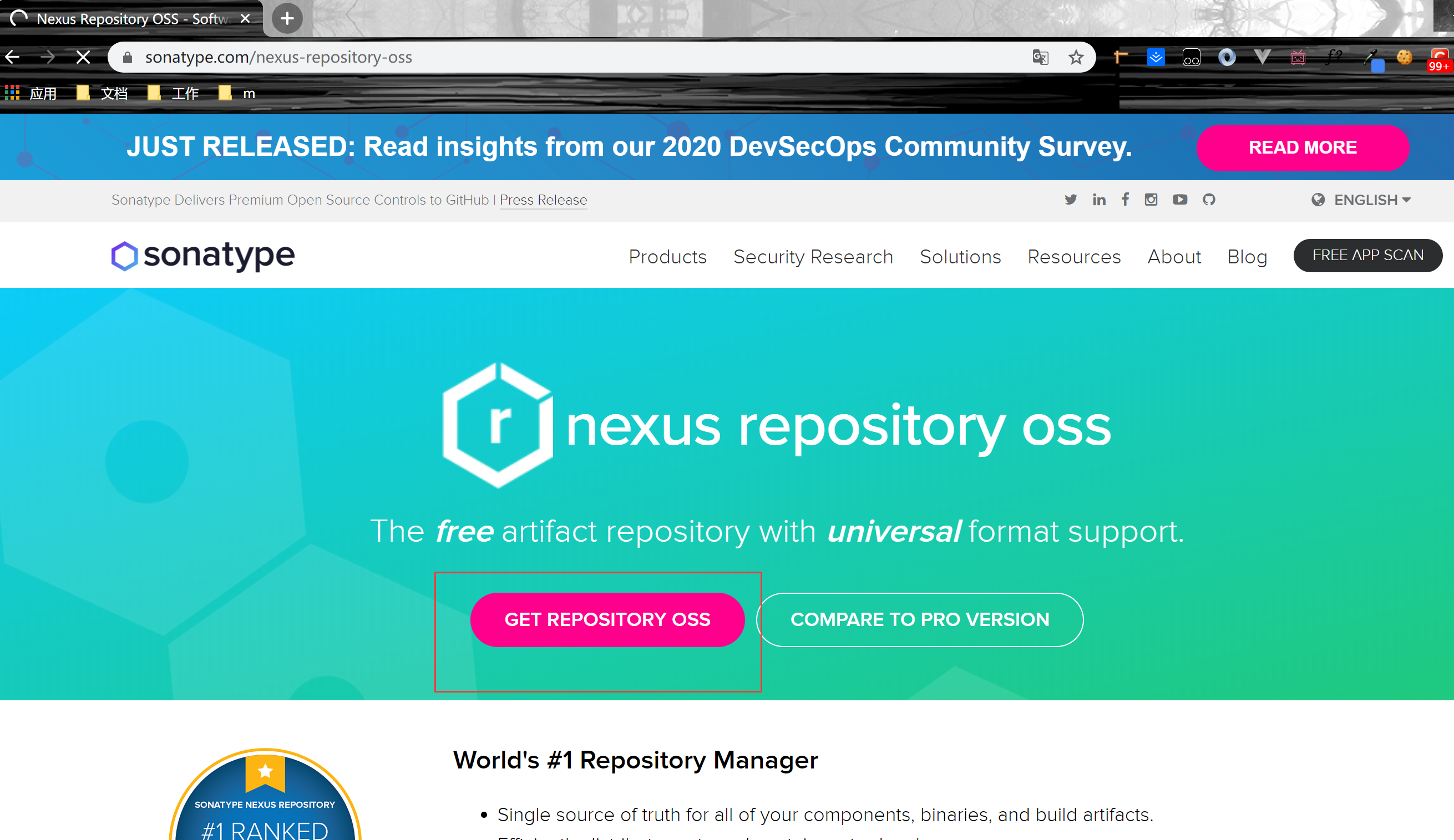Expand the ENGLISH language dropdown
The width and height of the screenshot is (1454, 840).
coord(1361,200)
